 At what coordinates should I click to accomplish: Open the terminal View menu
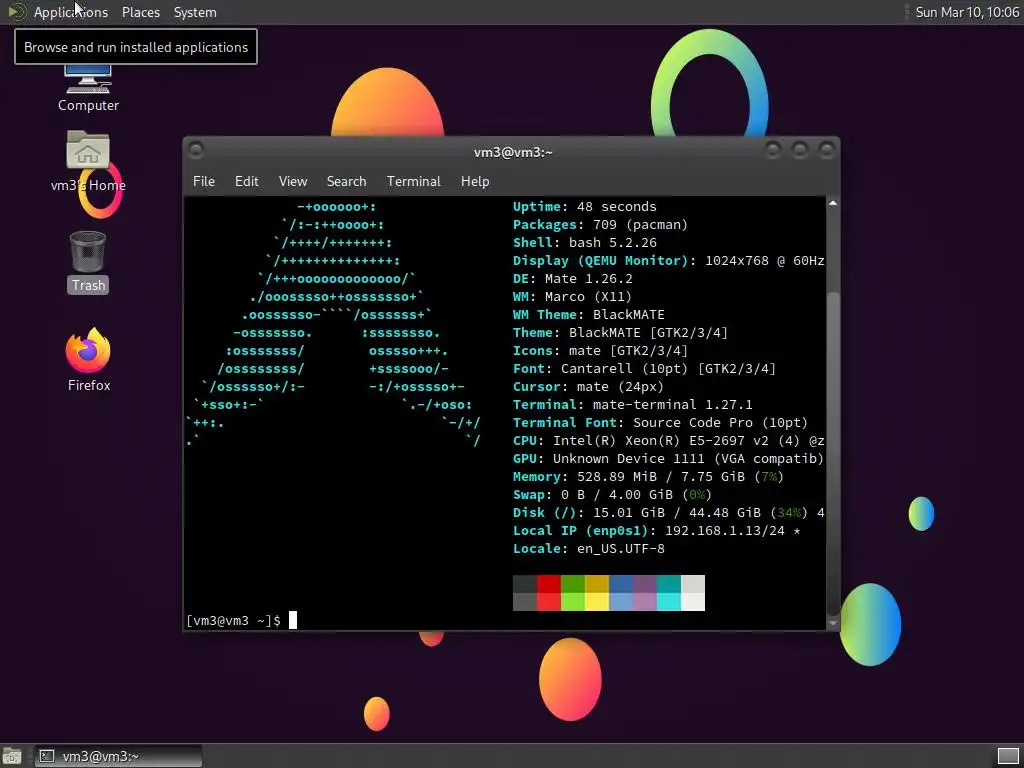[293, 182]
